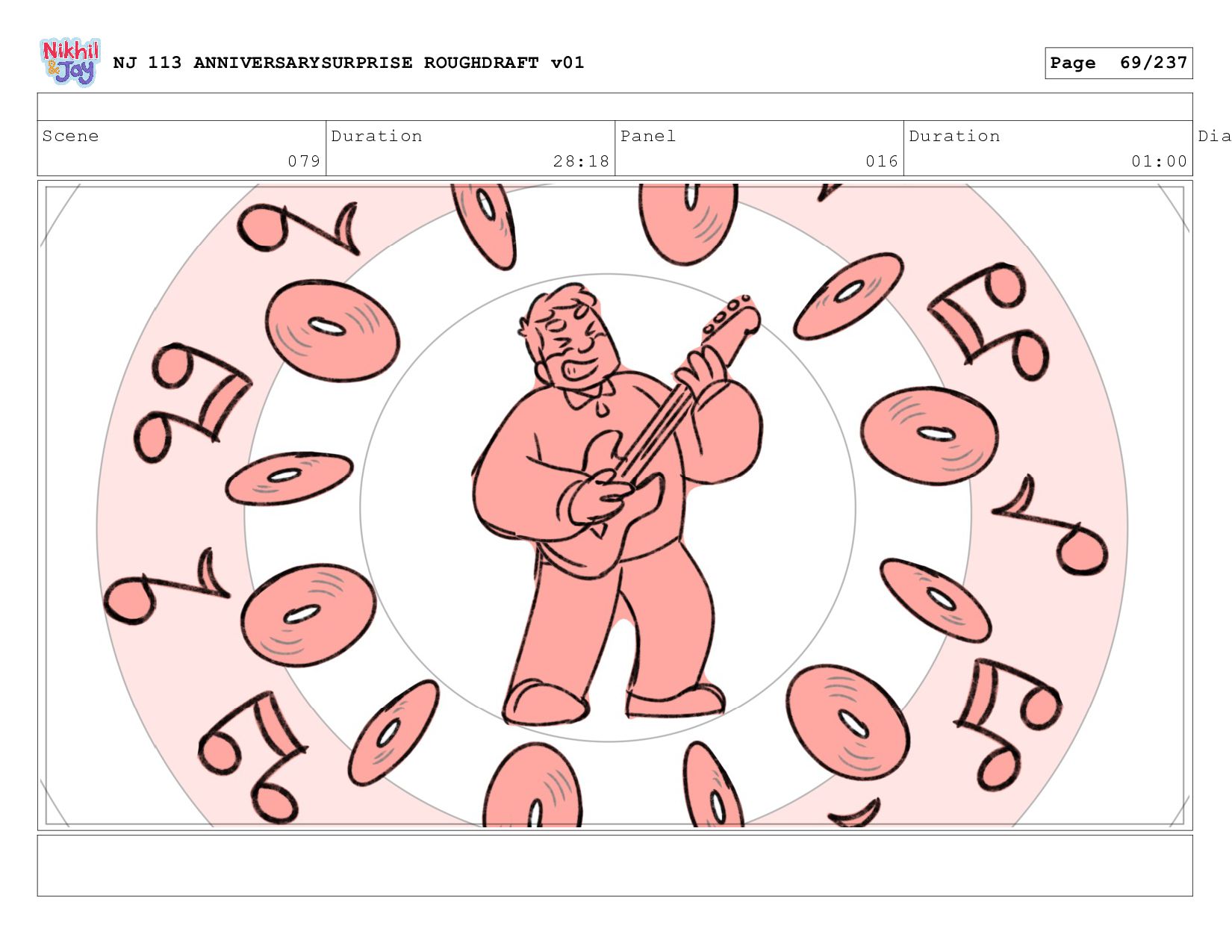Click the blank header strip above Scene row
Viewport: 1232px width, 952px height.
point(615,107)
